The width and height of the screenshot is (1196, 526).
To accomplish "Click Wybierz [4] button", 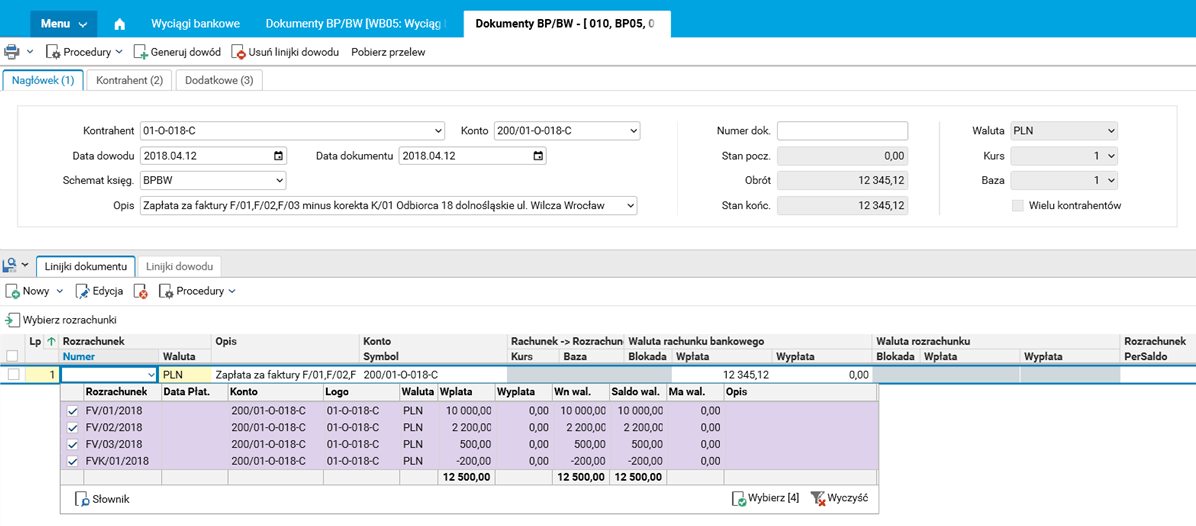I will (765, 498).
